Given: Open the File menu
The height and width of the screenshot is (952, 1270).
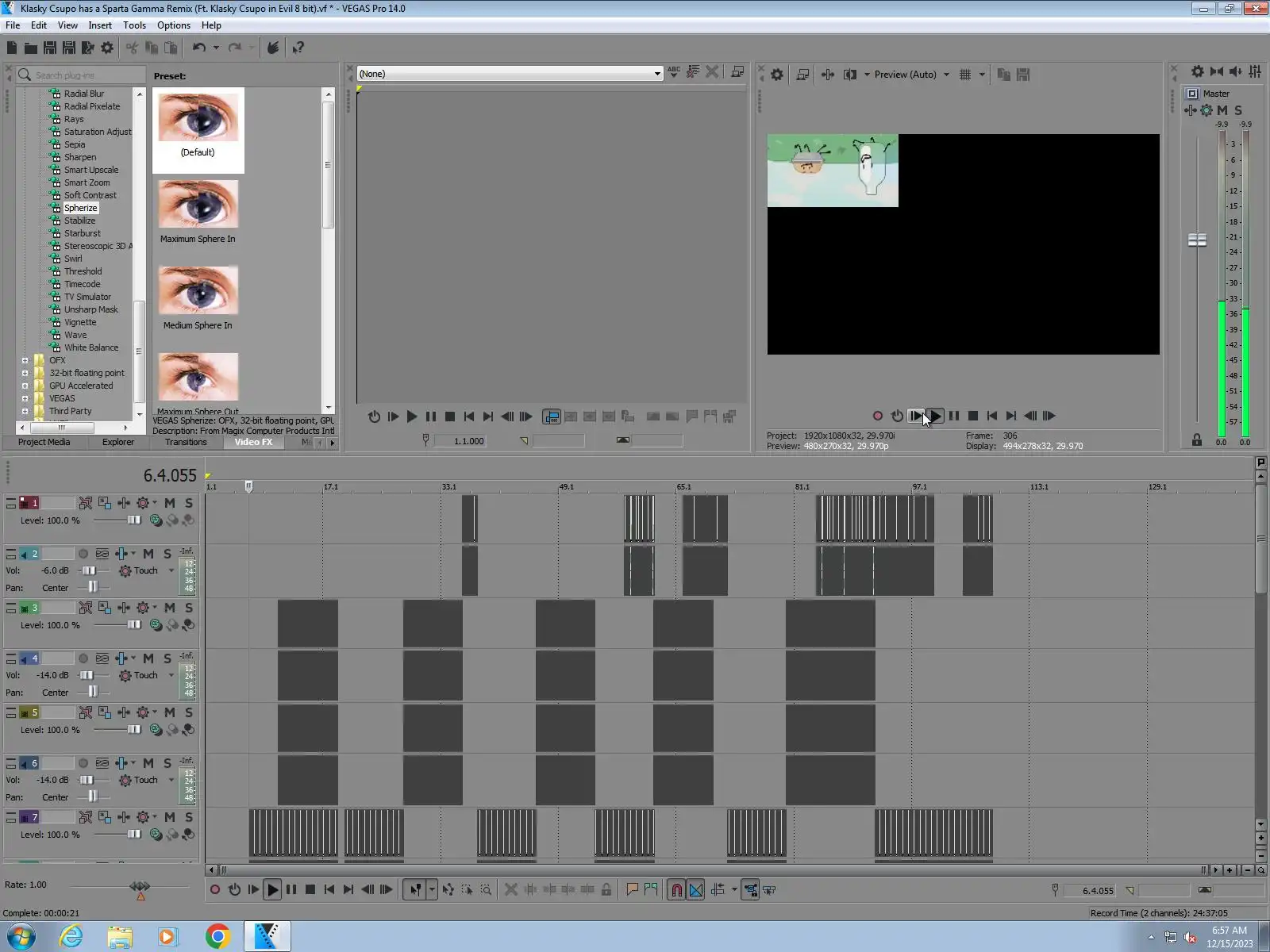Looking at the screenshot, I should (x=13, y=25).
